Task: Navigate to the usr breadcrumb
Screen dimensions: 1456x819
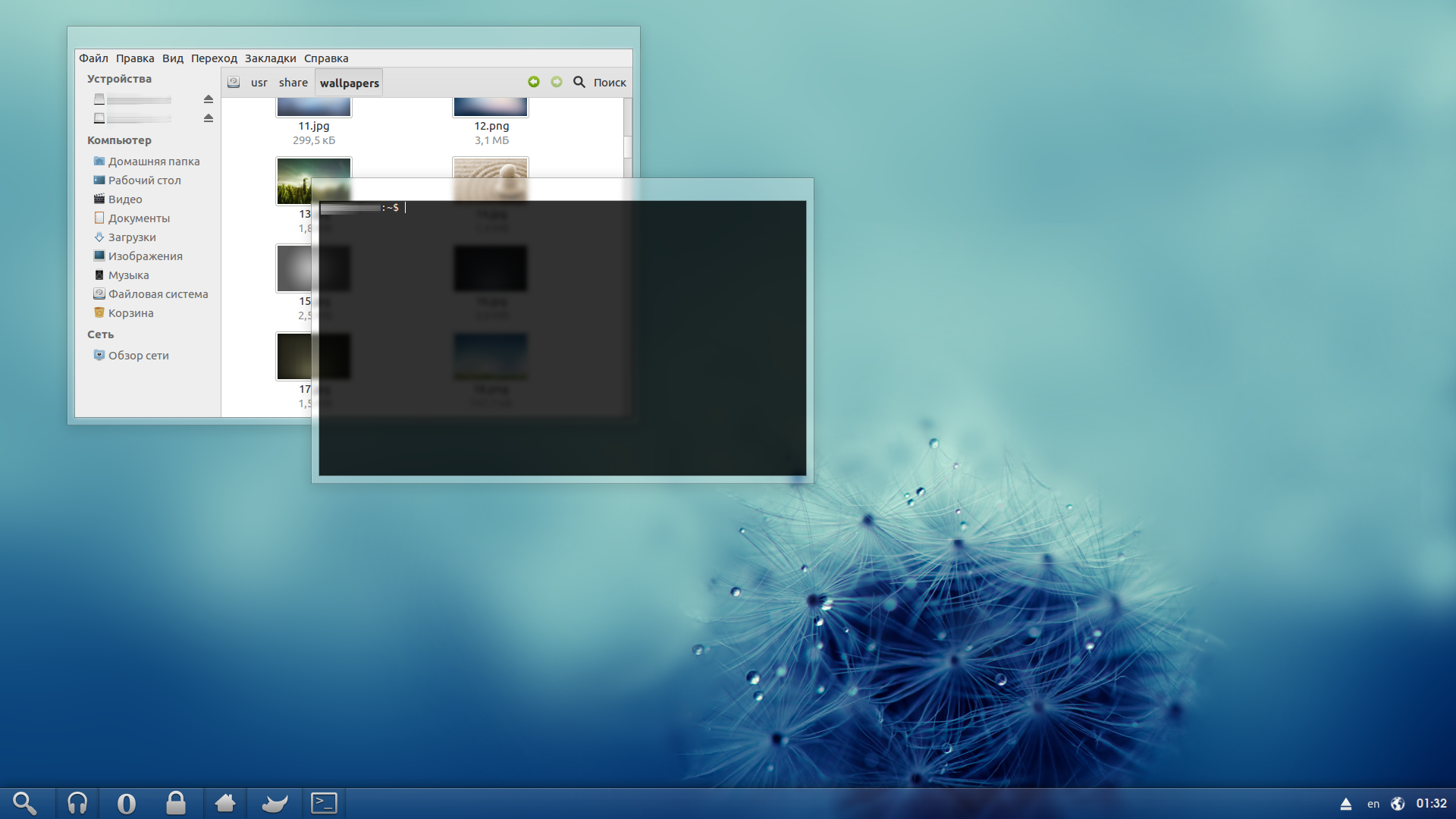Action: tap(259, 83)
